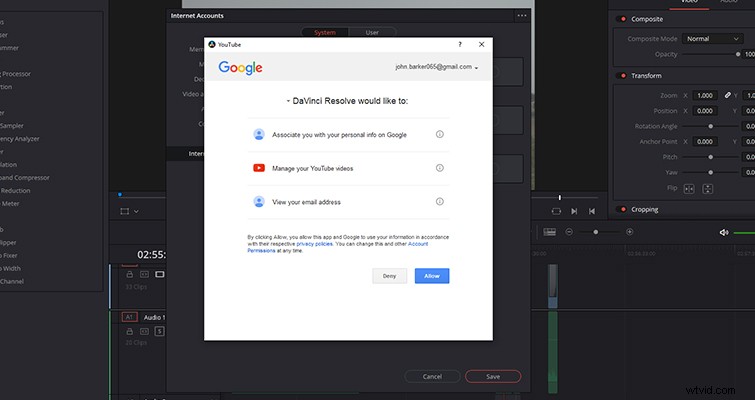Click the viewer transform overlay icon
This screenshot has width=755, height=400.
coord(125,211)
